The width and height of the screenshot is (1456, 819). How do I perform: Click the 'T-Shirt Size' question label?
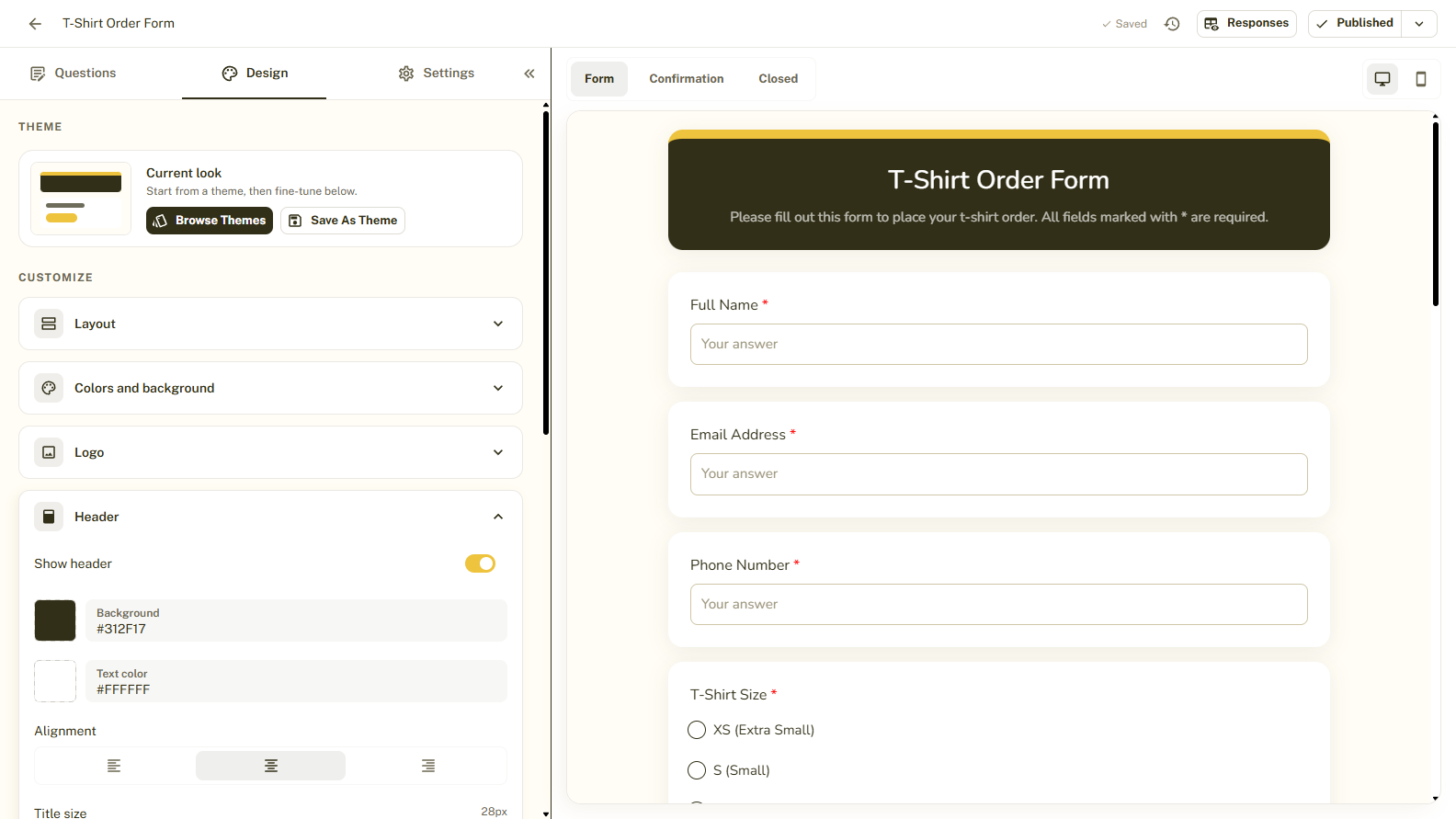pos(728,695)
